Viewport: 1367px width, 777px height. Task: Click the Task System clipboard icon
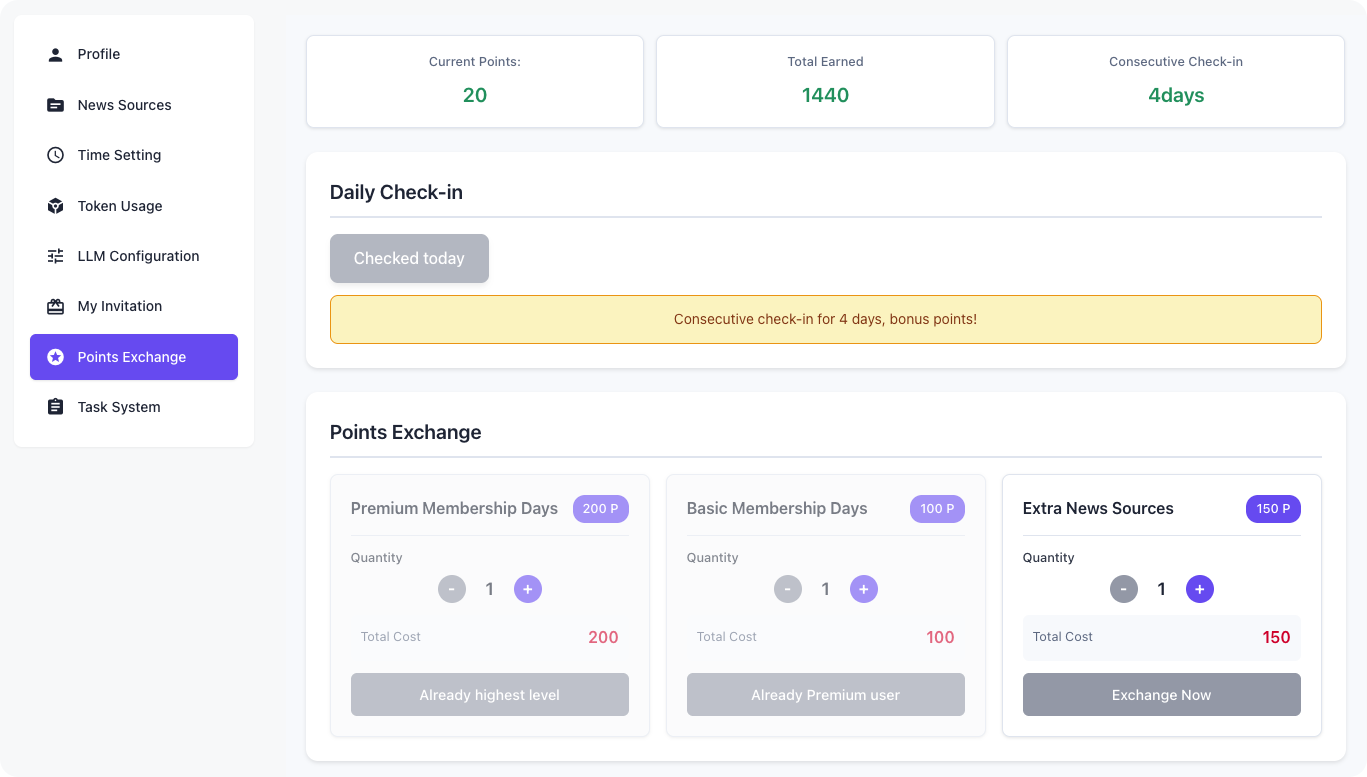[56, 407]
